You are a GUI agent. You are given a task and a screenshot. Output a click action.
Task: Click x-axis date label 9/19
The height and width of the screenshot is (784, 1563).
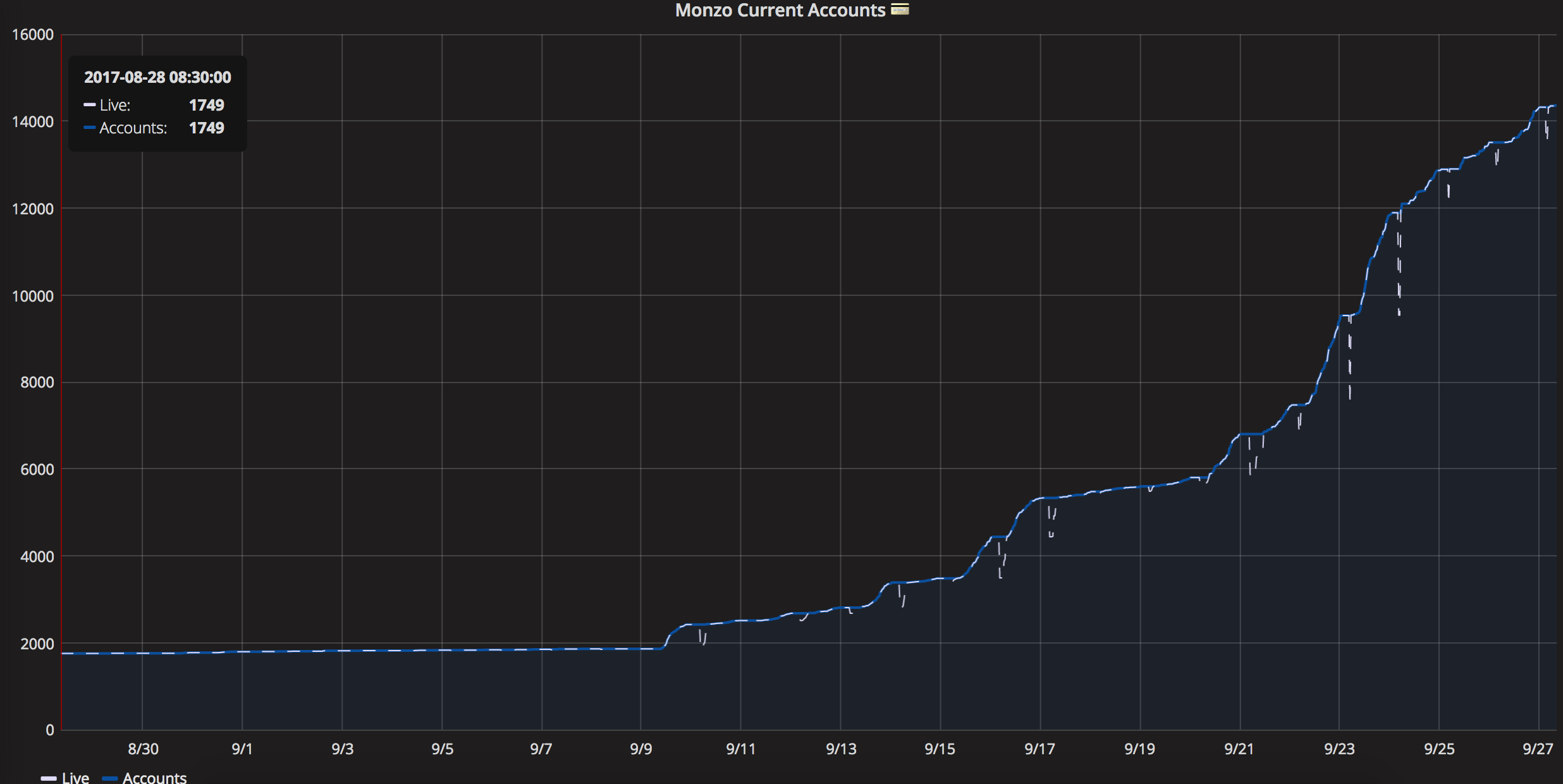(1140, 749)
